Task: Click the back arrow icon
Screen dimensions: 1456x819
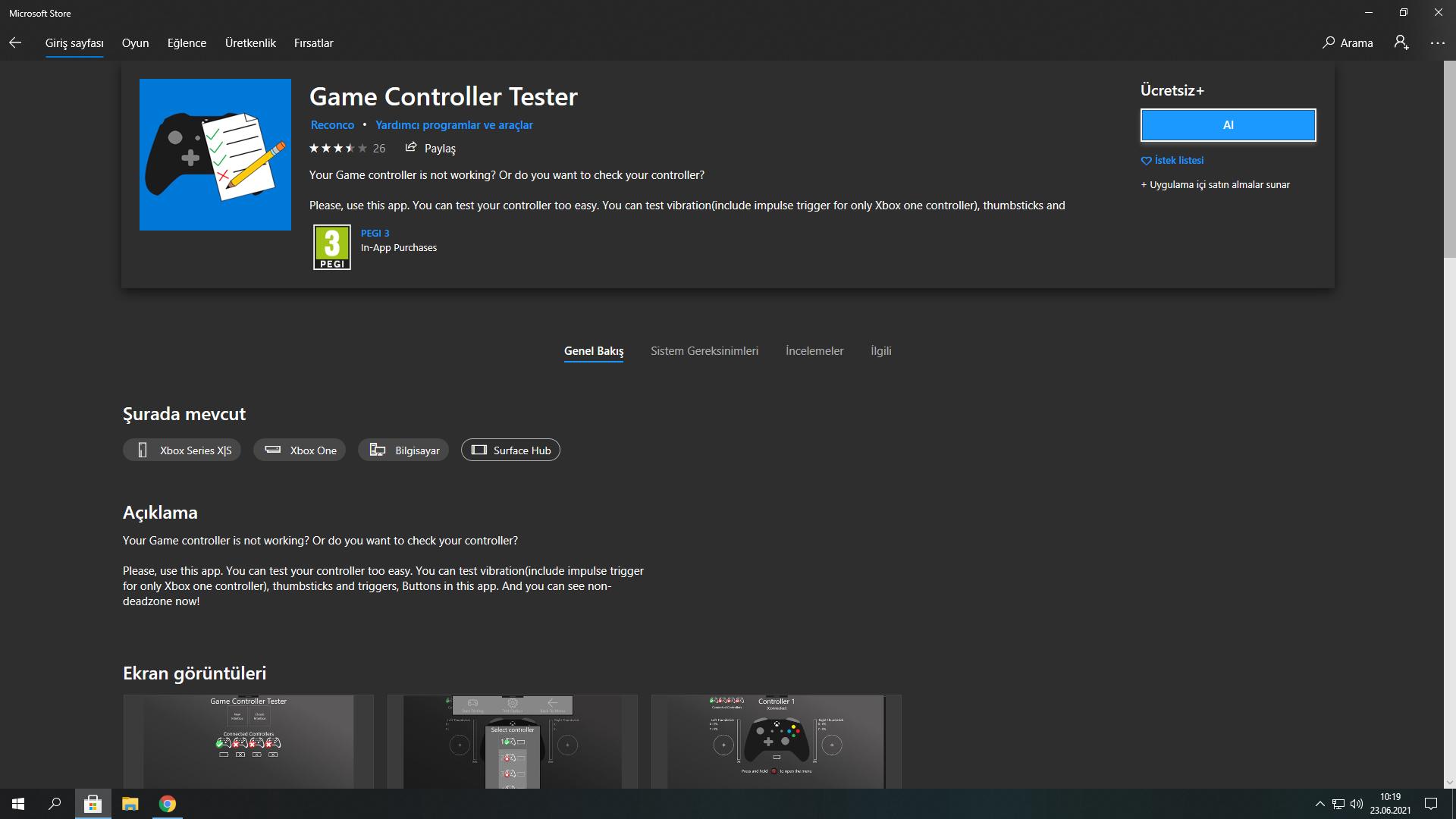Action: 15,43
